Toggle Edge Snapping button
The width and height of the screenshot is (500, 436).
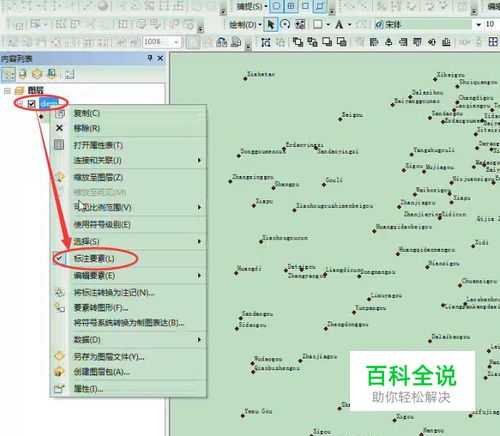point(320,6)
